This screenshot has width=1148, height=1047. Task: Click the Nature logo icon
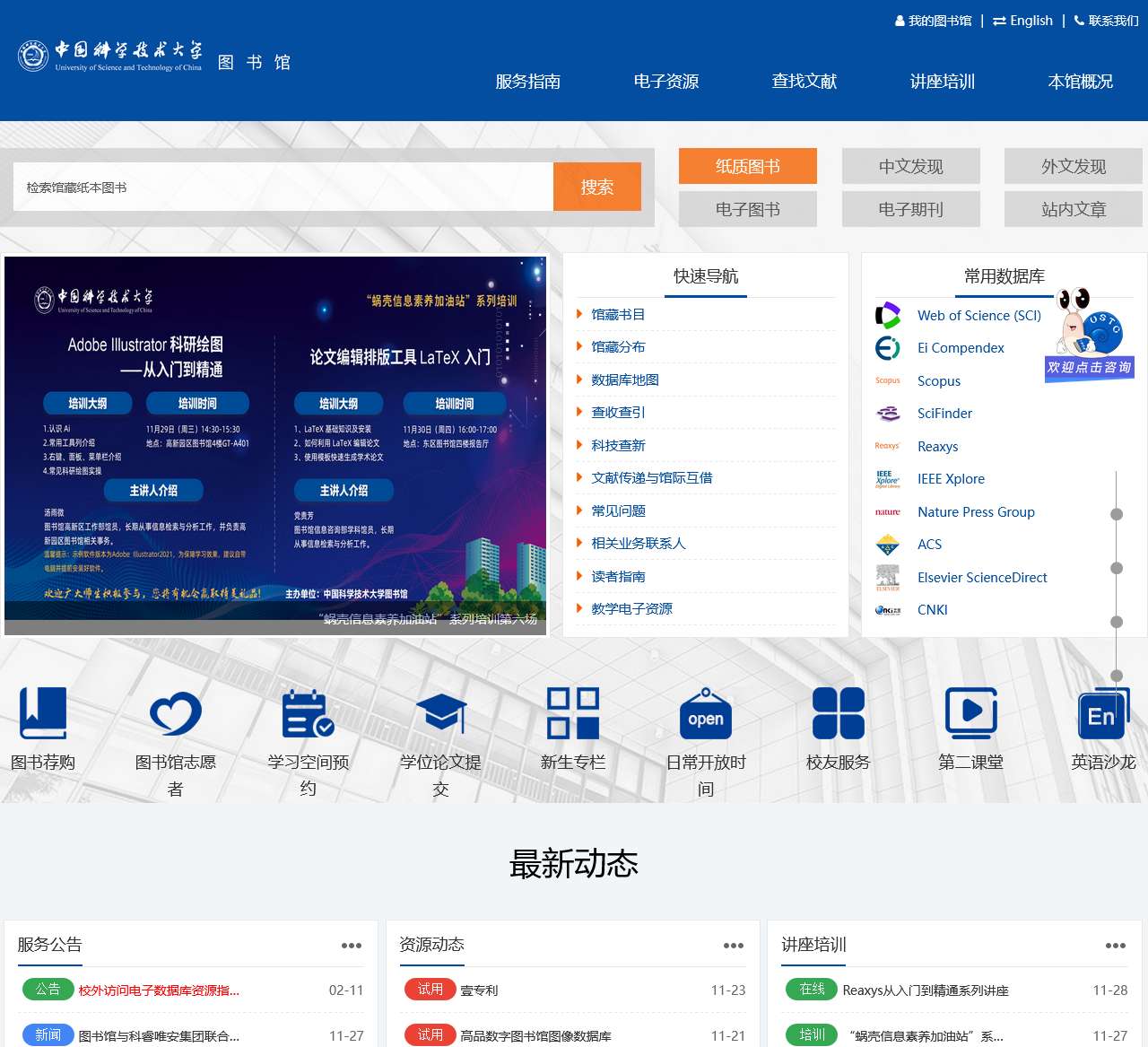(888, 512)
